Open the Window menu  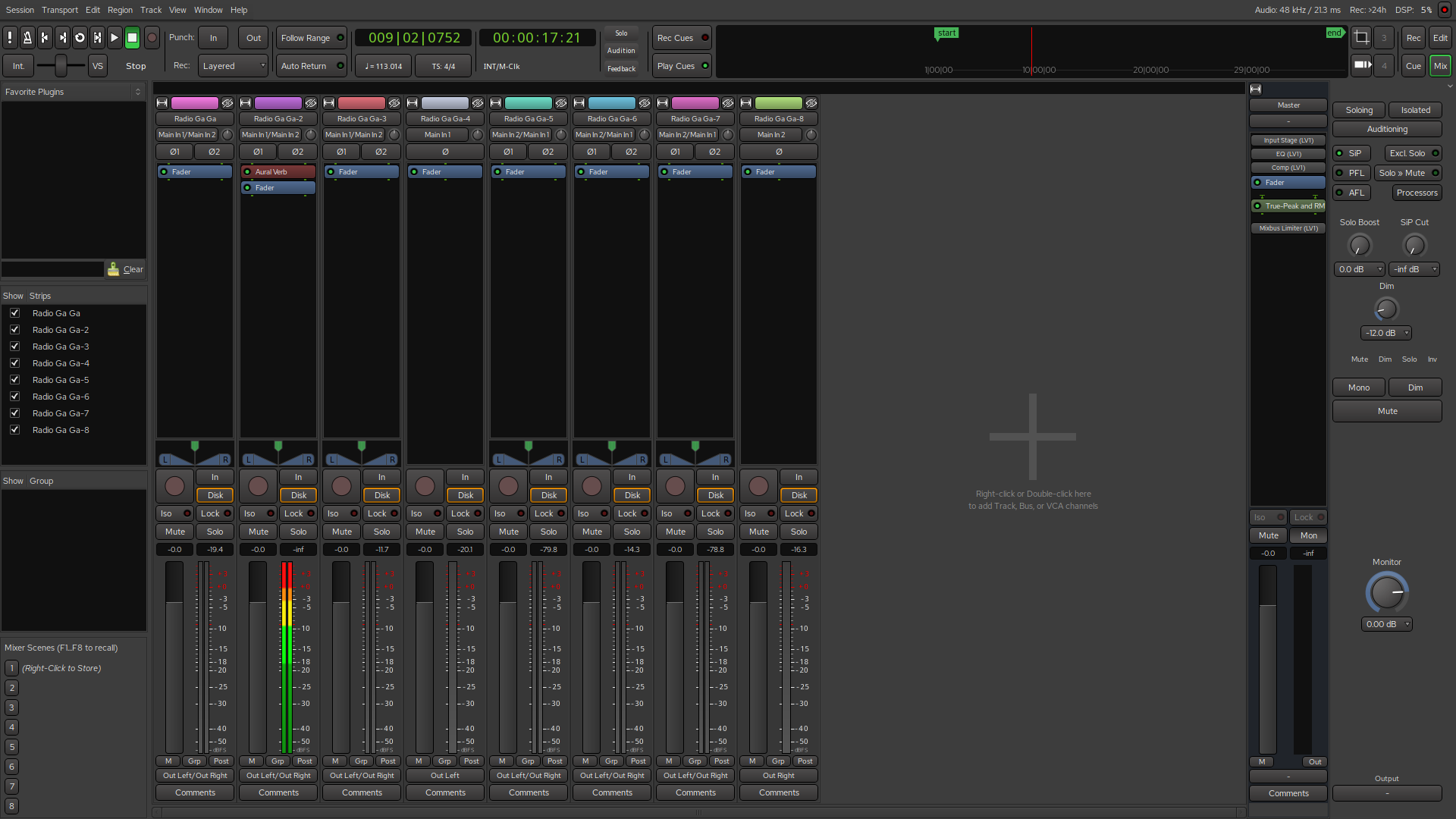tap(208, 10)
